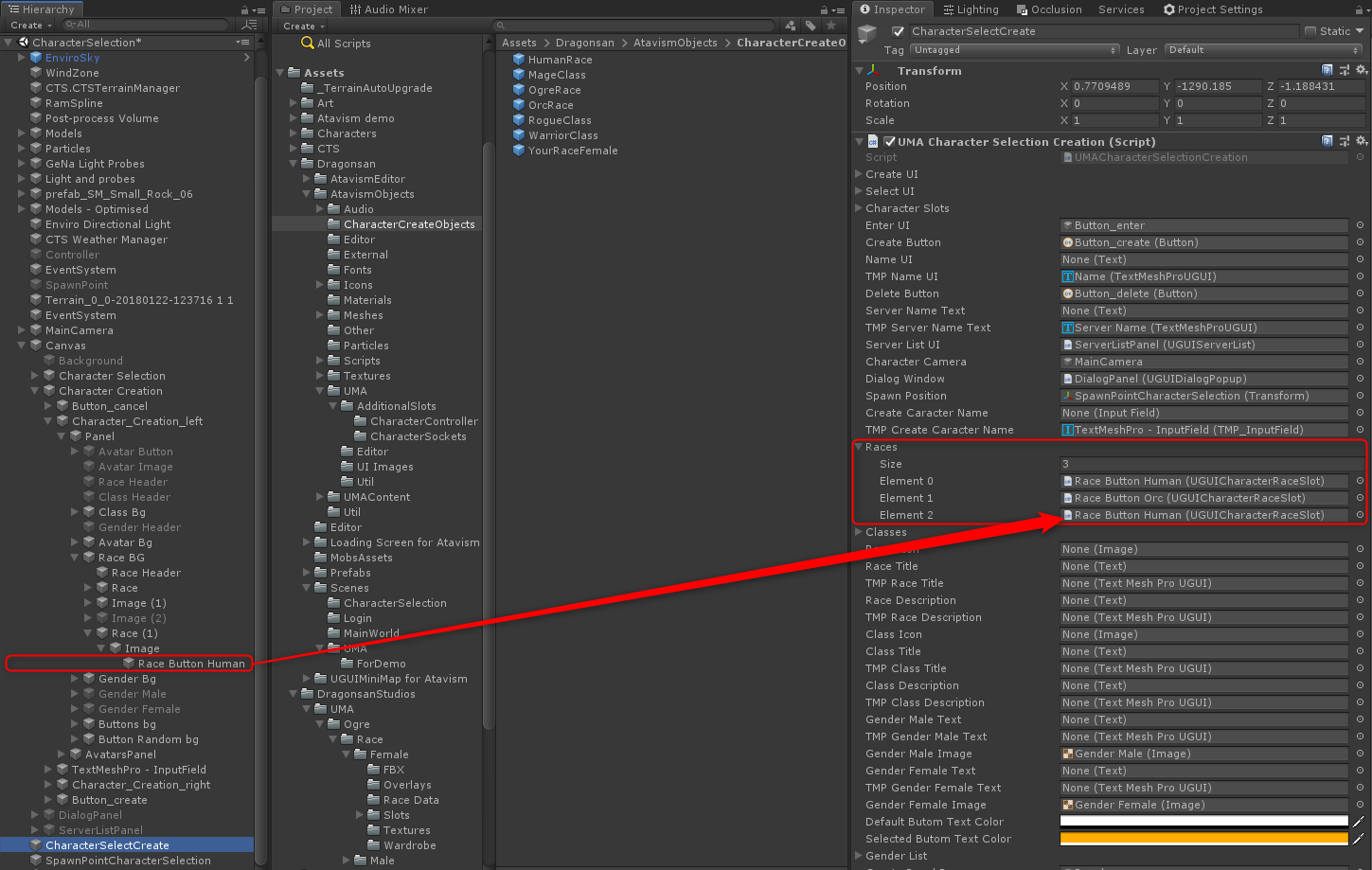1372x870 pixels.
Task: Click object picker circle for Enter UI
Action: point(1360,225)
